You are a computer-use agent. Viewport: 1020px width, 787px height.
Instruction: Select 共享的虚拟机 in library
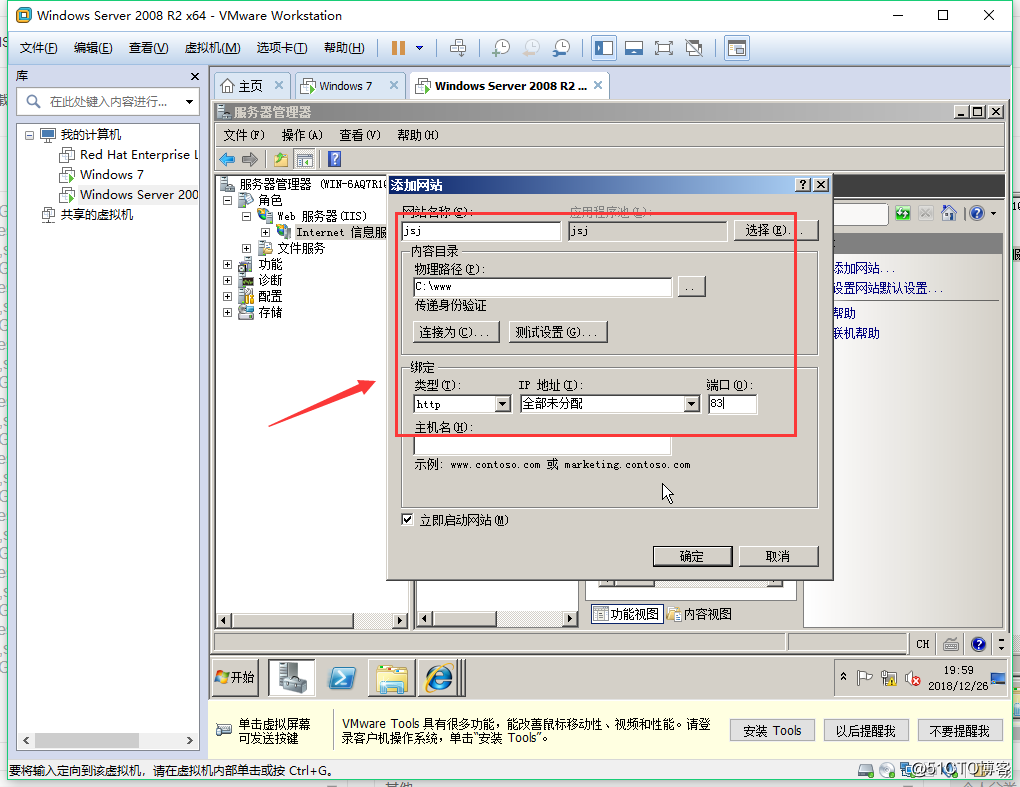[x=87, y=215]
